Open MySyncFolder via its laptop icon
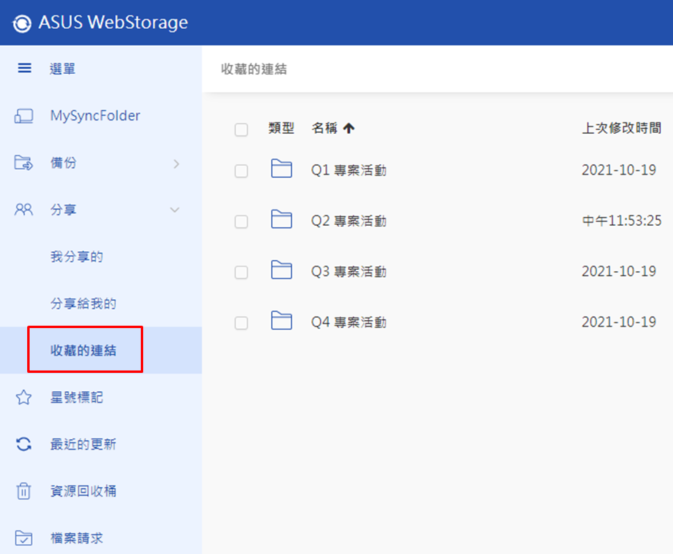The image size is (673, 554). tap(24, 116)
